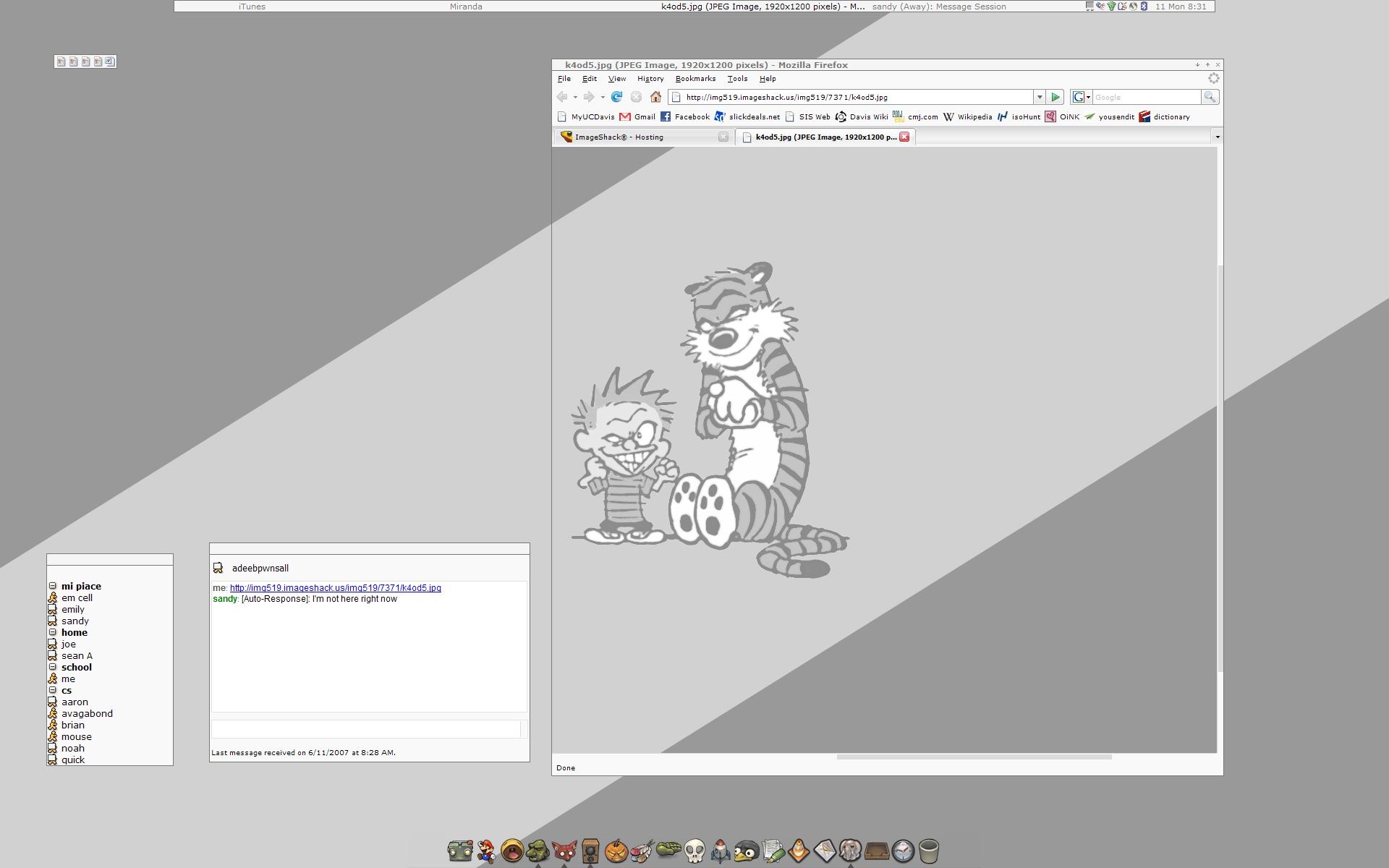This screenshot has width=1389, height=868.
Task: Select contact sandy in the buddy list
Action: point(75,621)
